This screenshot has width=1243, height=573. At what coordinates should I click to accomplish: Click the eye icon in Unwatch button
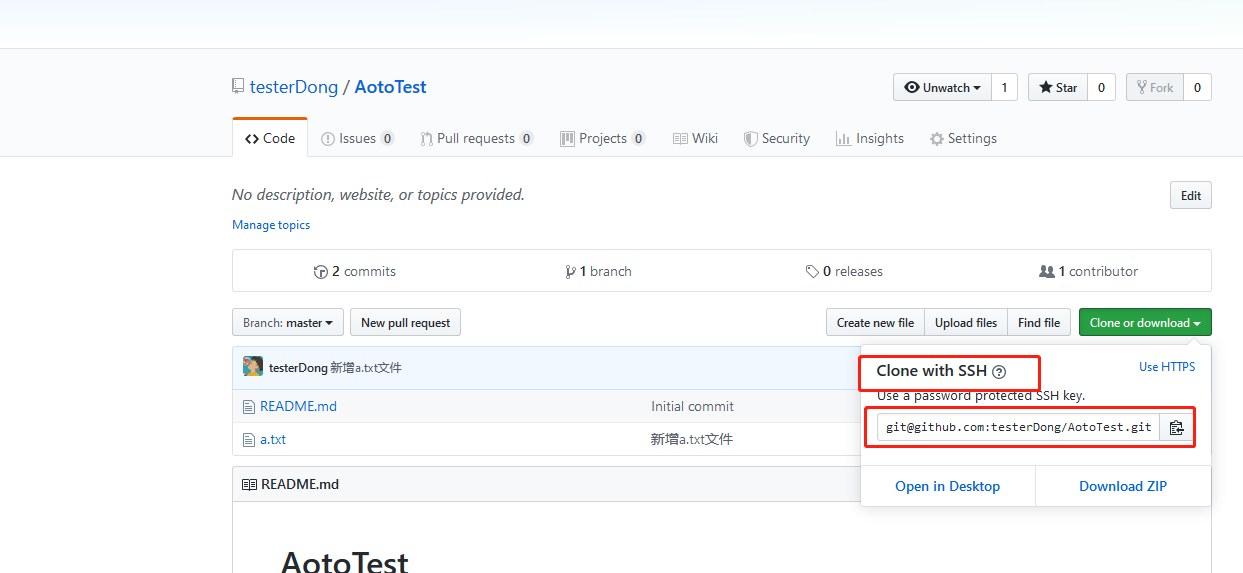tap(911, 87)
